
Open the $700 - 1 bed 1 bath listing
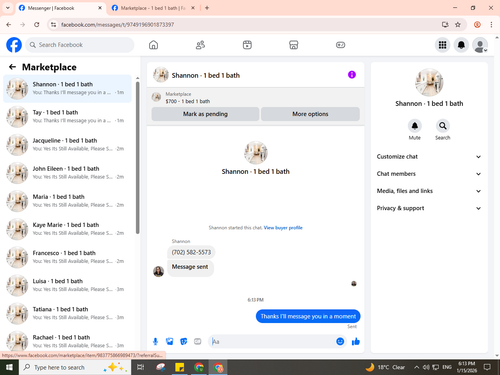tap(188, 101)
